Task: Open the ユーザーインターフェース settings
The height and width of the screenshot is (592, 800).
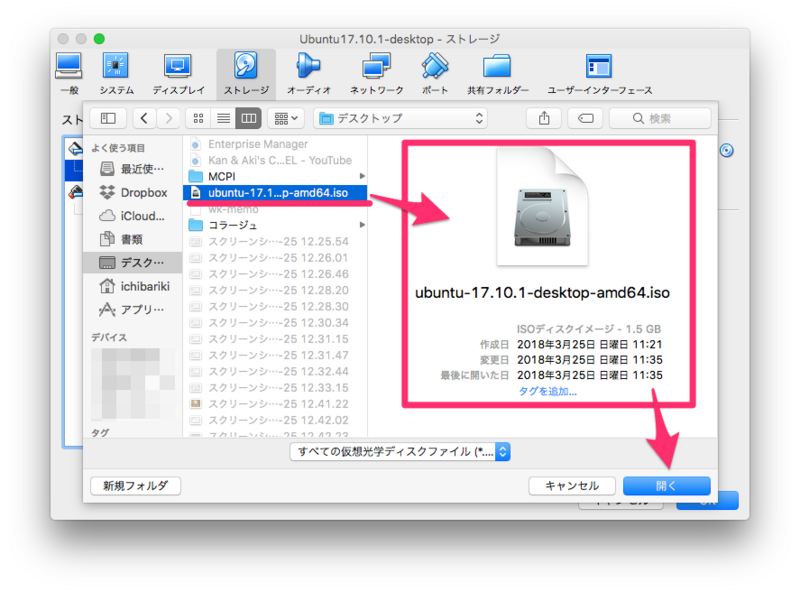Action: pyautogui.click(x=599, y=73)
